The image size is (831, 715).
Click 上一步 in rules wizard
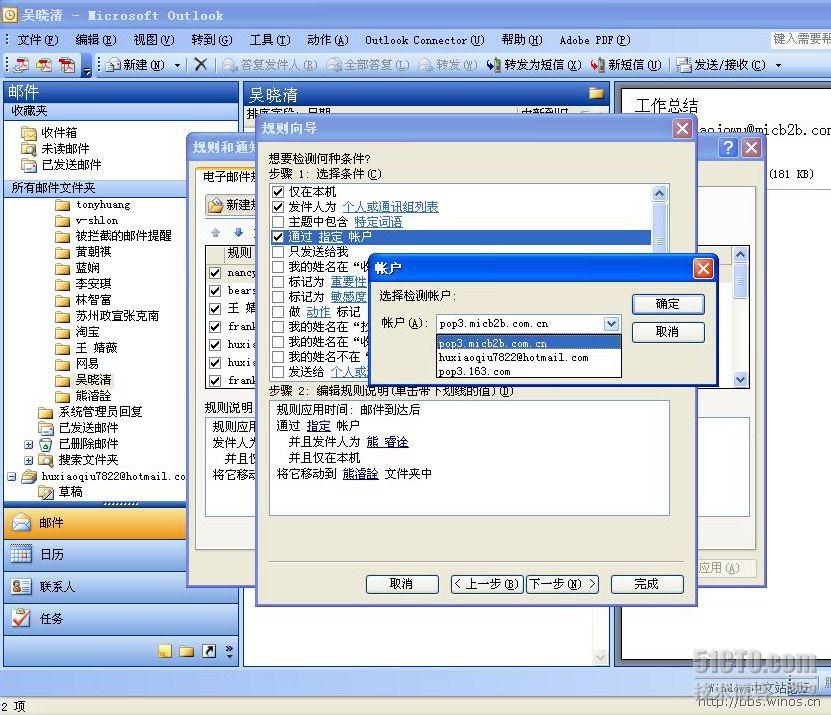[x=487, y=584]
